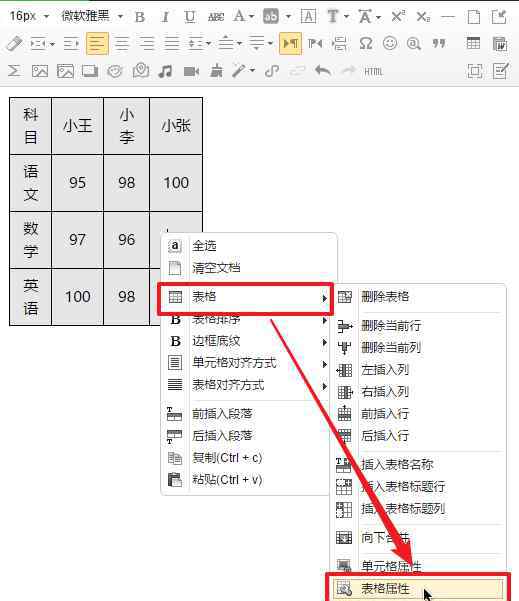Open the emoticon smiley picker
The height and width of the screenshot is (601, 519).
point(390,43)
